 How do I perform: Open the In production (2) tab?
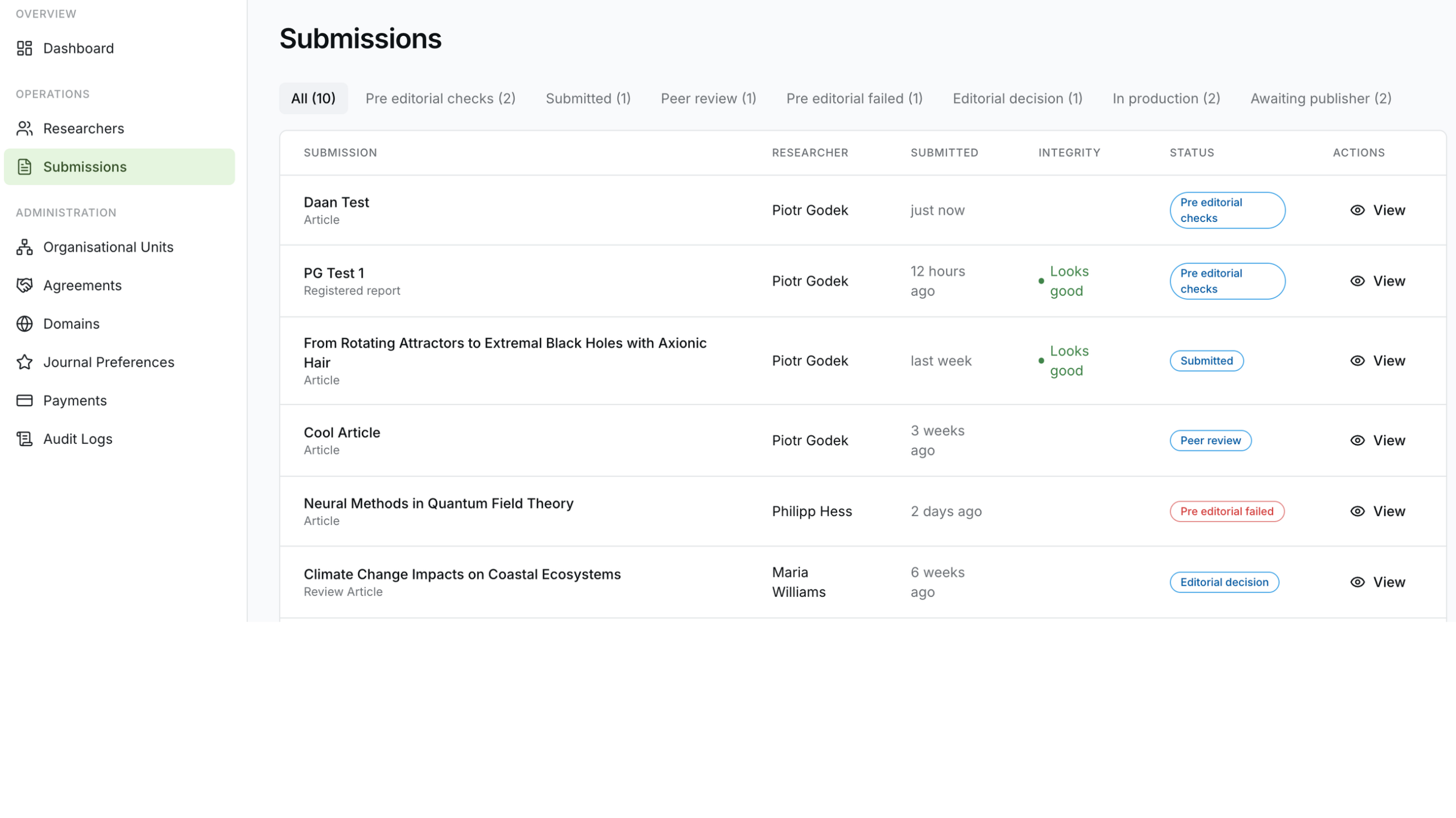point(1166,98)
